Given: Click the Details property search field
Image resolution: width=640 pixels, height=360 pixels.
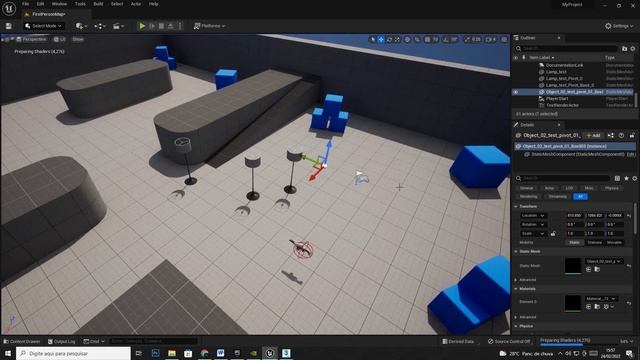Looking at the screenshot, I should (563, 178).
